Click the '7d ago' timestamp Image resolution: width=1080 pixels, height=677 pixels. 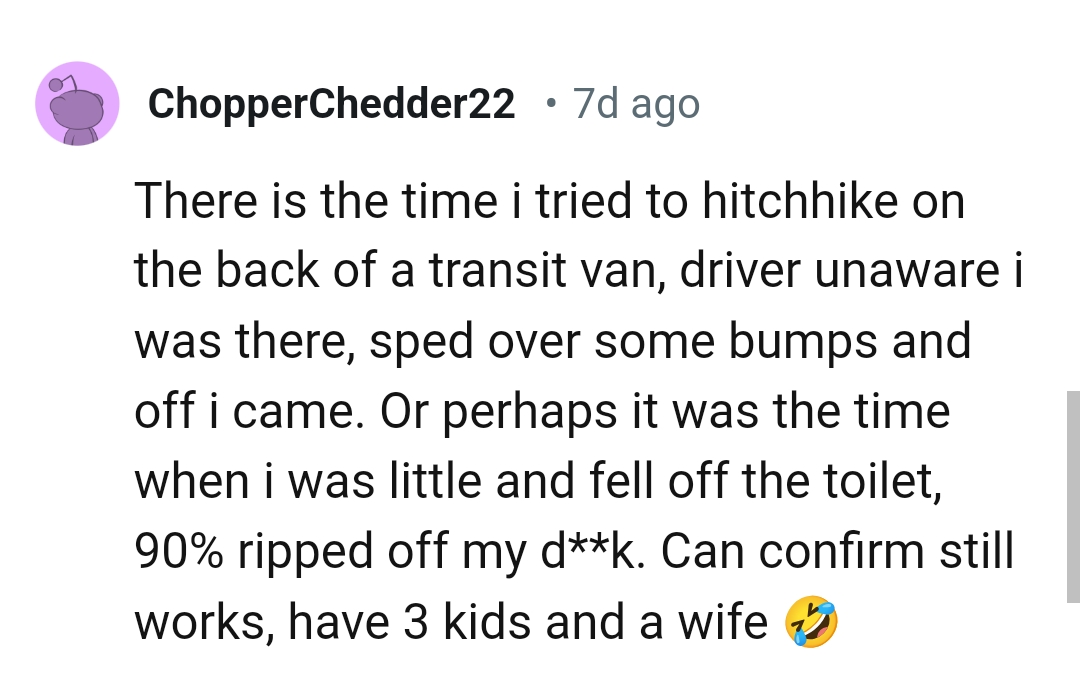click(x=635, y=102)
